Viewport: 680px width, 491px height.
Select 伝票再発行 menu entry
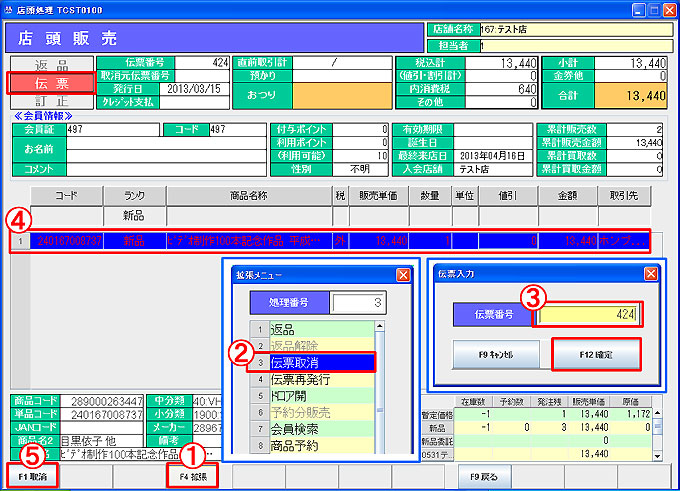[x=310, y=381]
